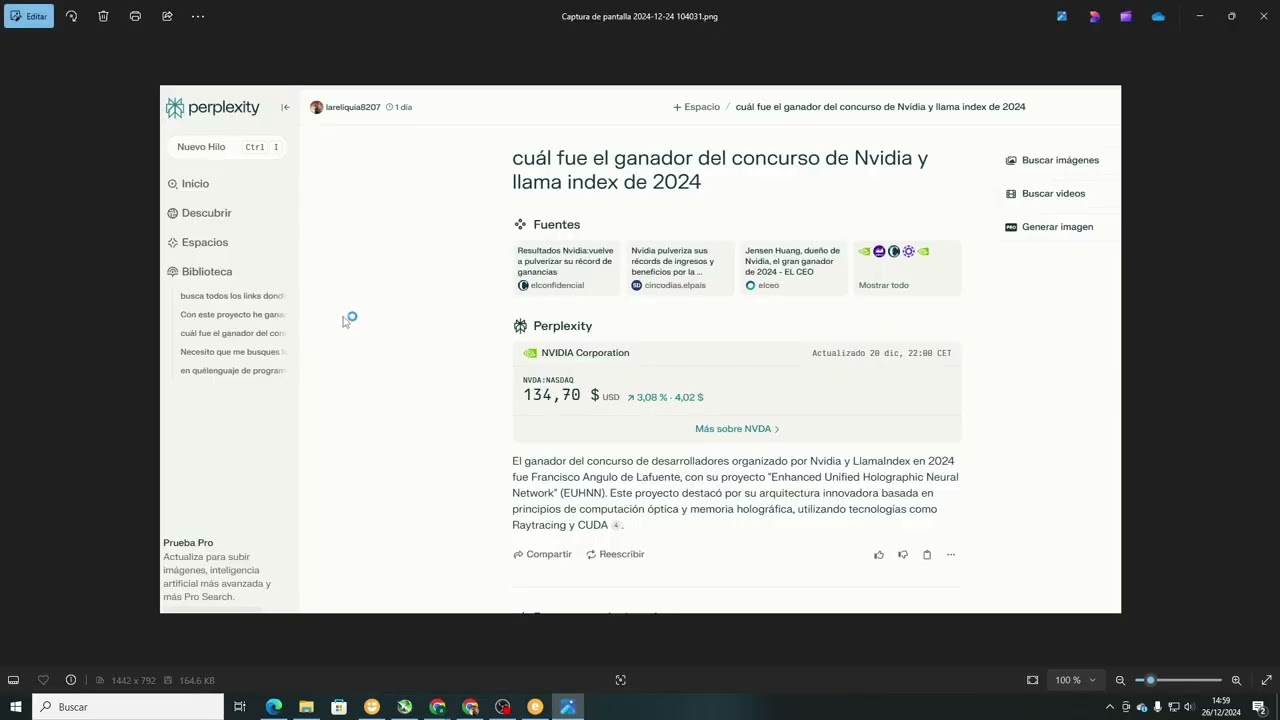Click the Nuevo Hilo button
The height and width of the screenshot is (720, 1280).
[227, 147]
